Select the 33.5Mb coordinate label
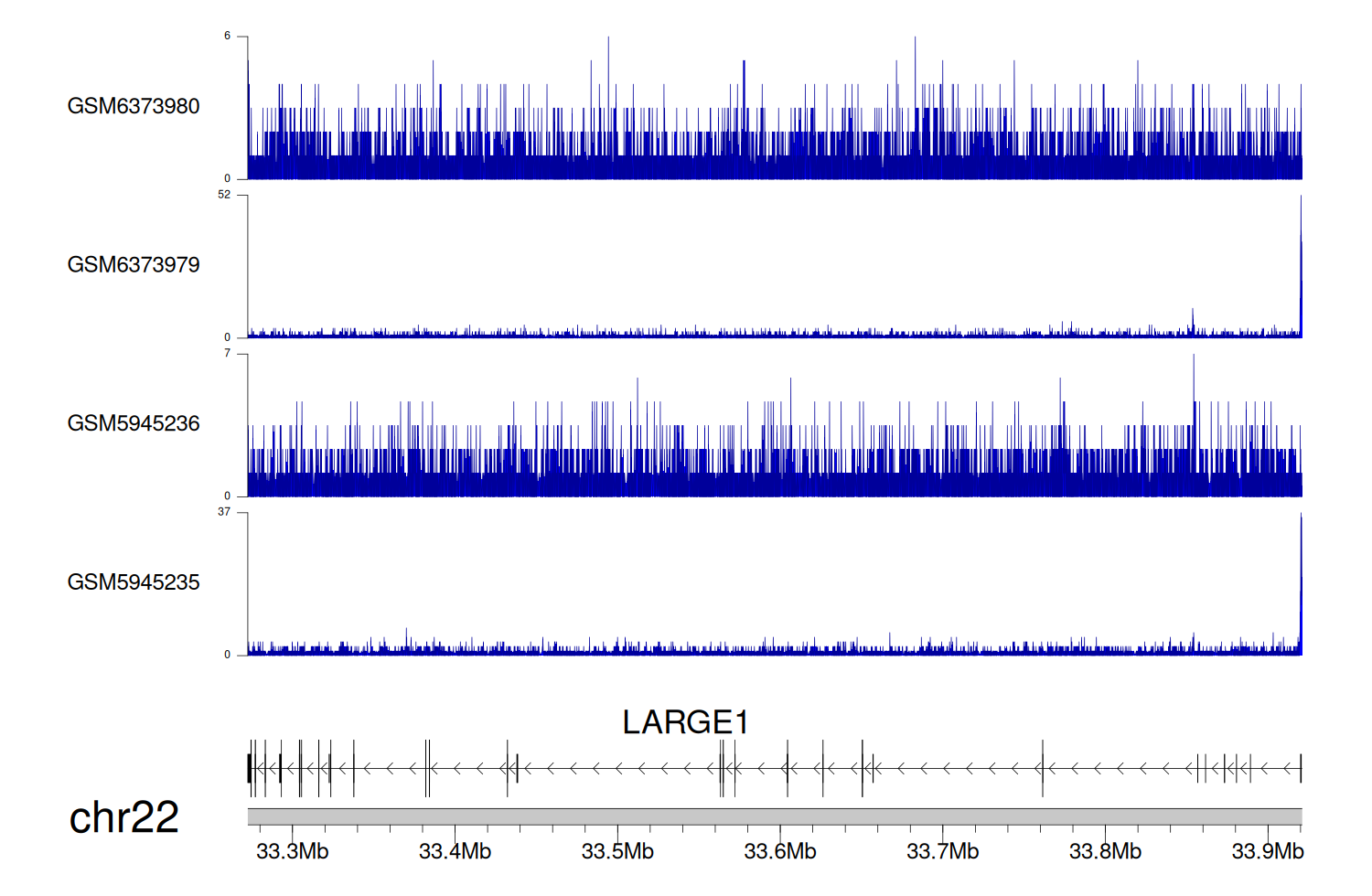The height and width of the screenshot is (896, 1372). pyautogui.click(x=617, y=852)
